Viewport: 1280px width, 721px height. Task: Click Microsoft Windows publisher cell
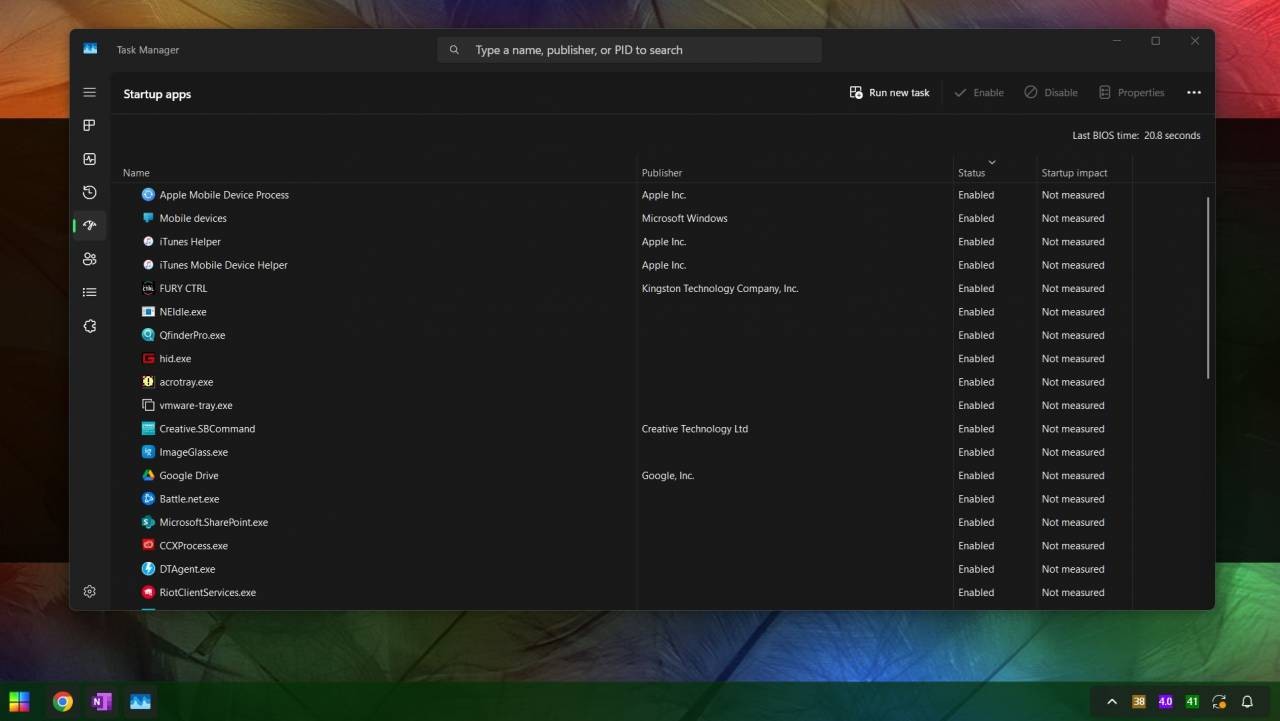point(685,218)
